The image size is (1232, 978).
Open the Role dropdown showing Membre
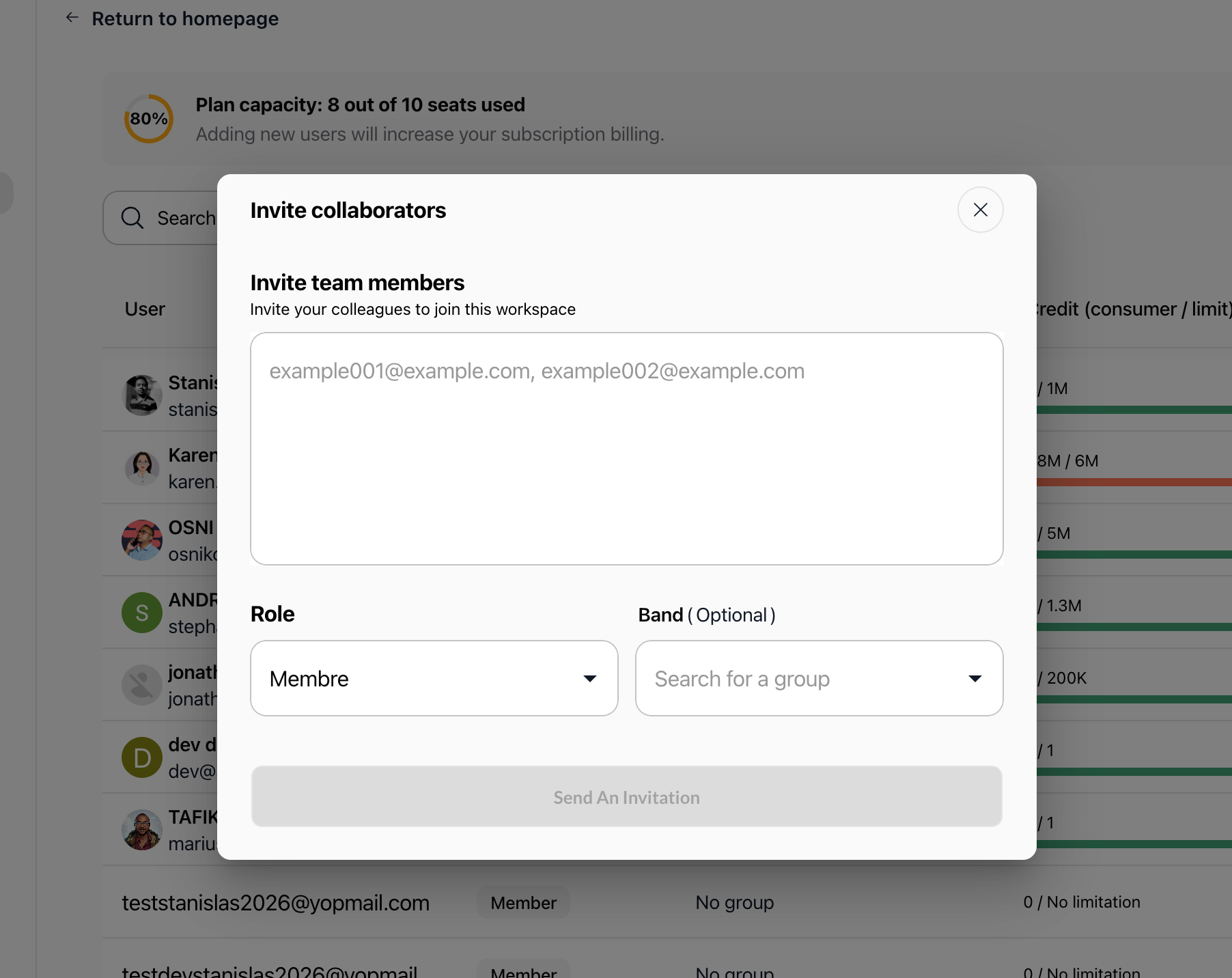(434, 678)
